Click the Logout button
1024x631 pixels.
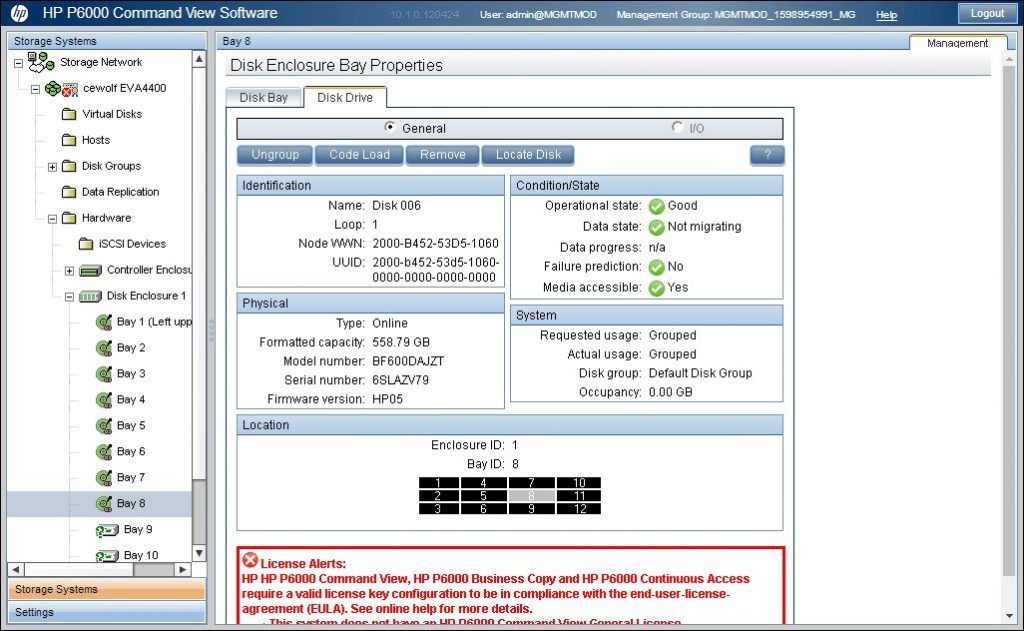coord(987,13)
